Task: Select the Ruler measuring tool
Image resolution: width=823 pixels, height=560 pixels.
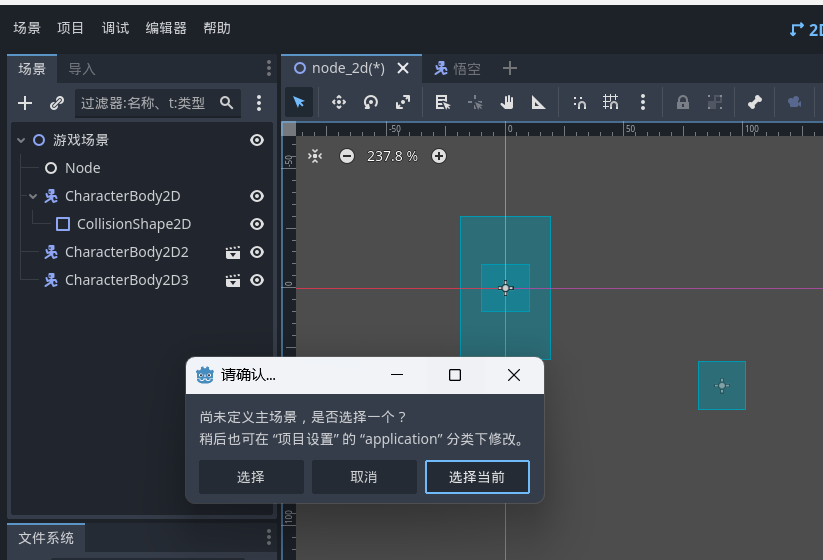Action: pyautogui.click(x=539, y=102)
